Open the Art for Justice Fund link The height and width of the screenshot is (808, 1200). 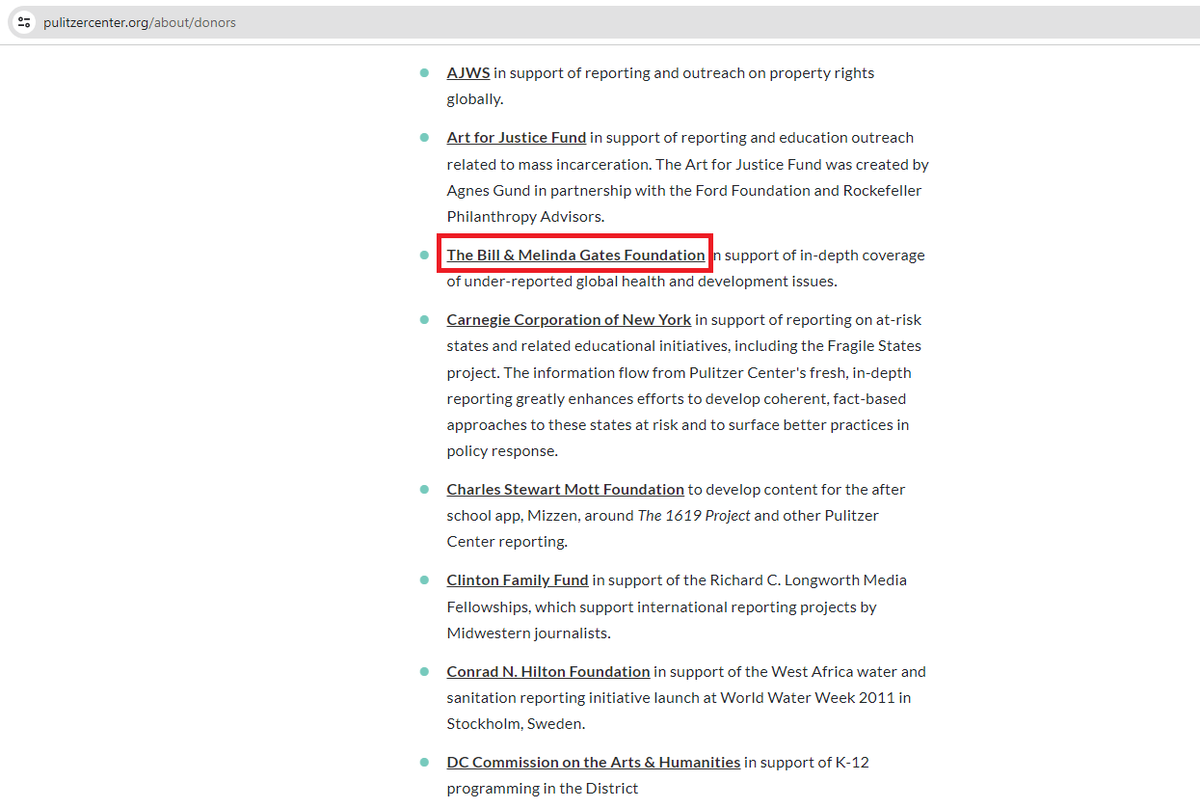click(516, 138)
